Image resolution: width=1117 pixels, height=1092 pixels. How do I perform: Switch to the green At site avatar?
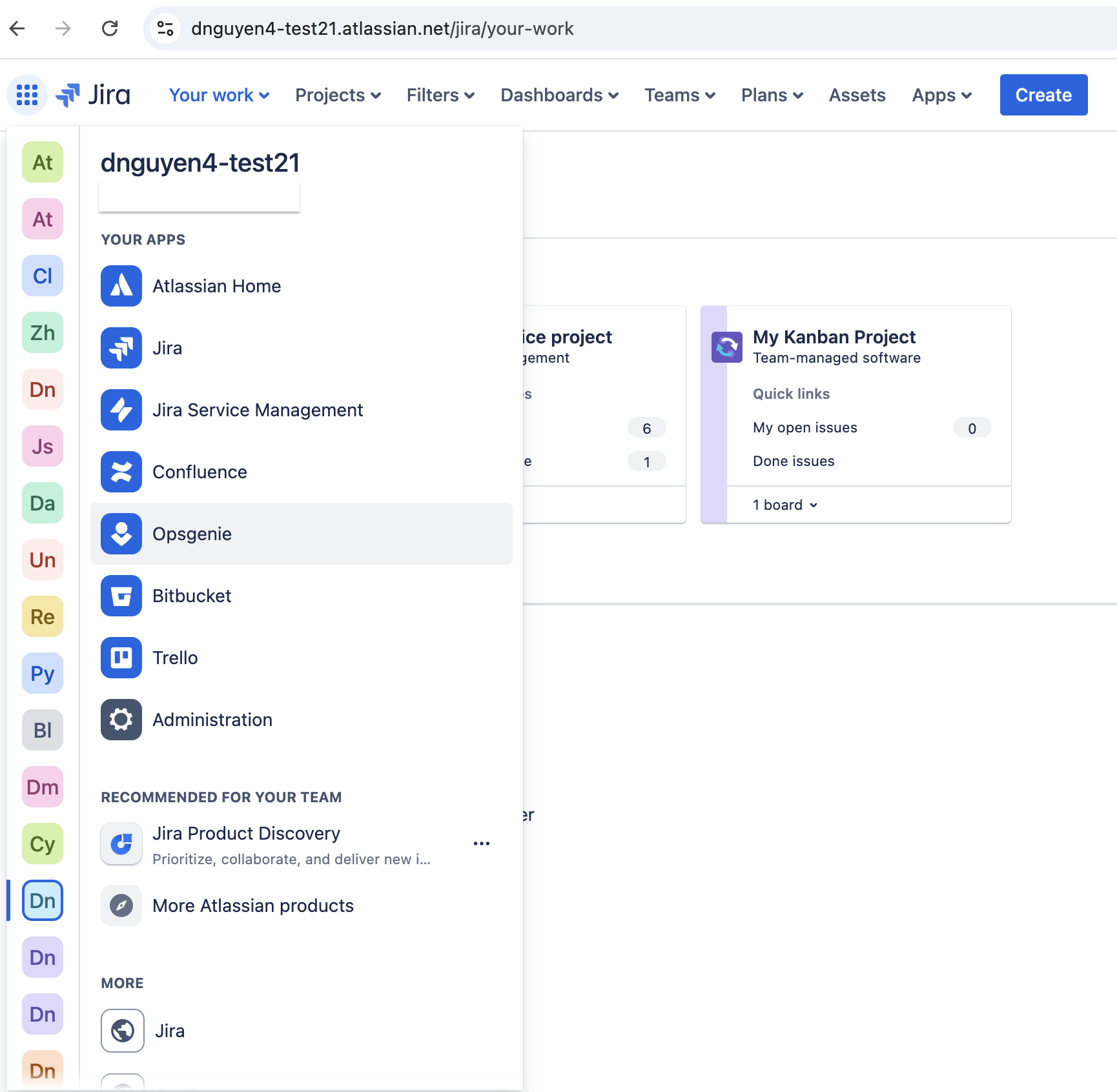pyautogui.click(x=43, y=163)
